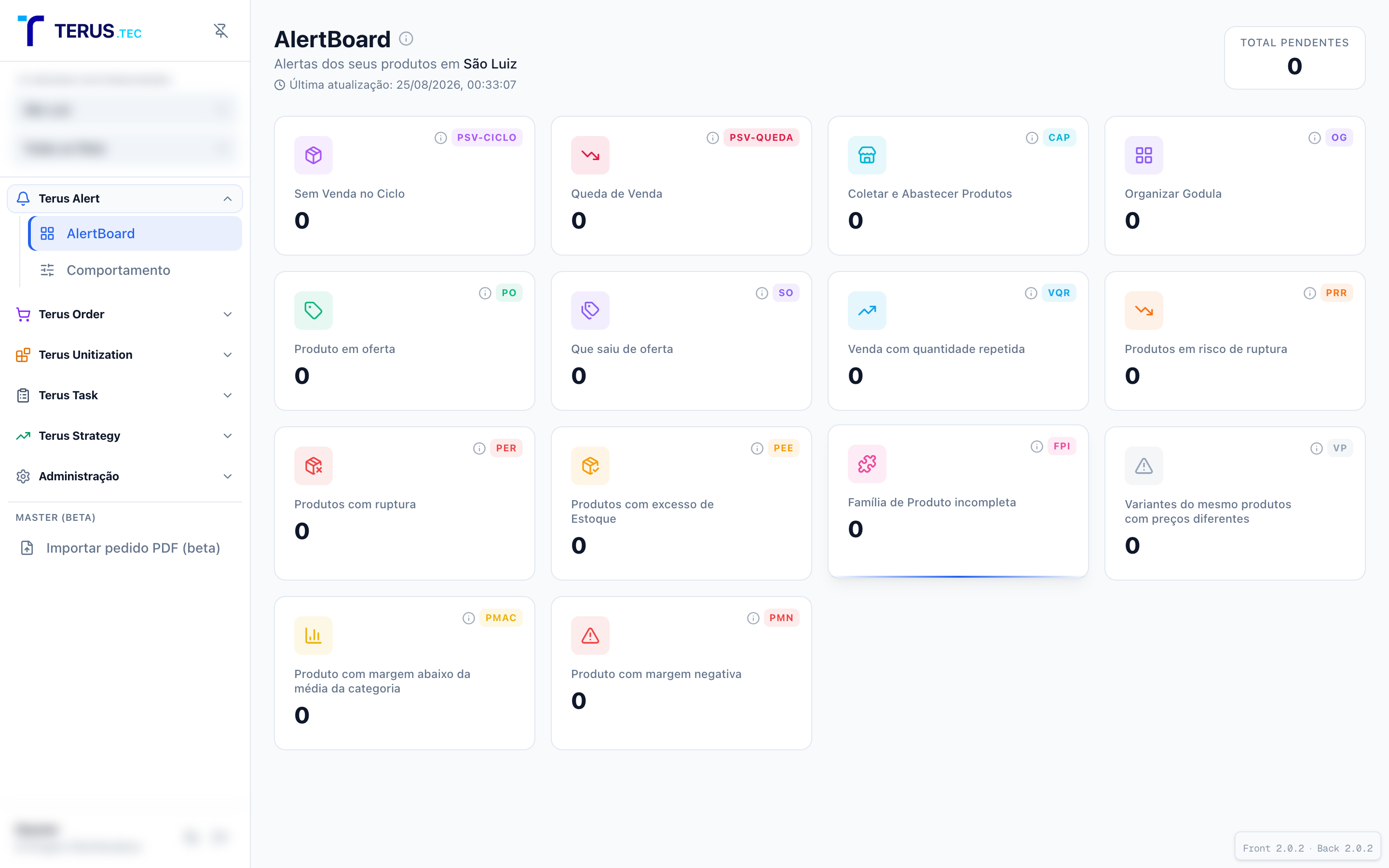Open info icon next to VQR badge

(1031, 293)
